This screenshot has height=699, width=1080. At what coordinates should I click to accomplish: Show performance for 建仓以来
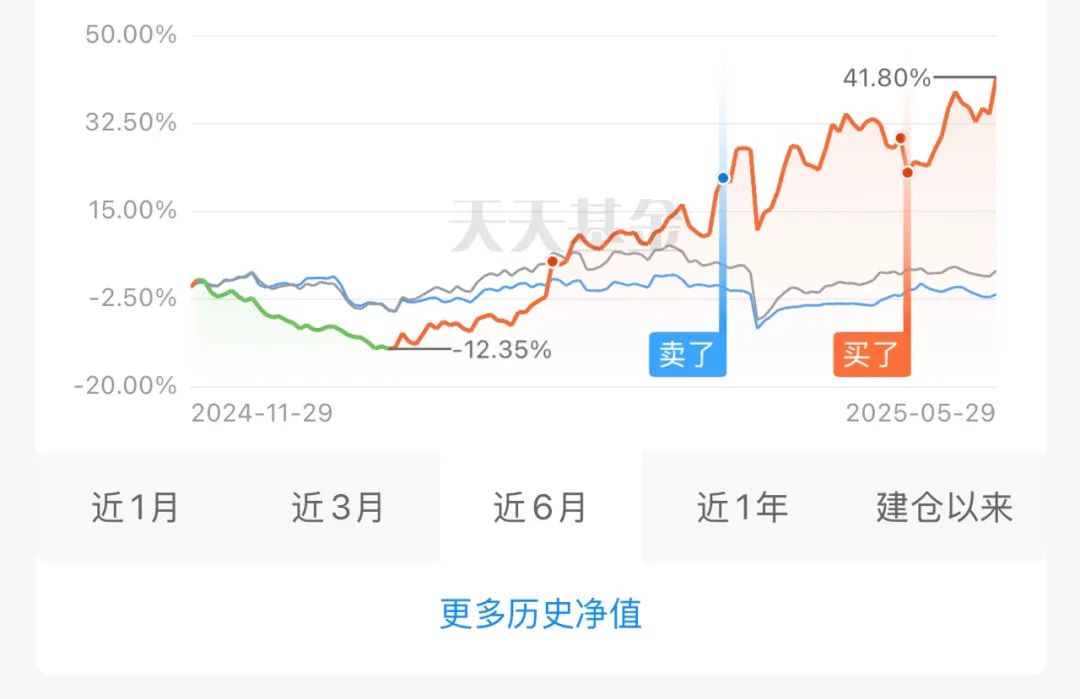pos(944,508)
